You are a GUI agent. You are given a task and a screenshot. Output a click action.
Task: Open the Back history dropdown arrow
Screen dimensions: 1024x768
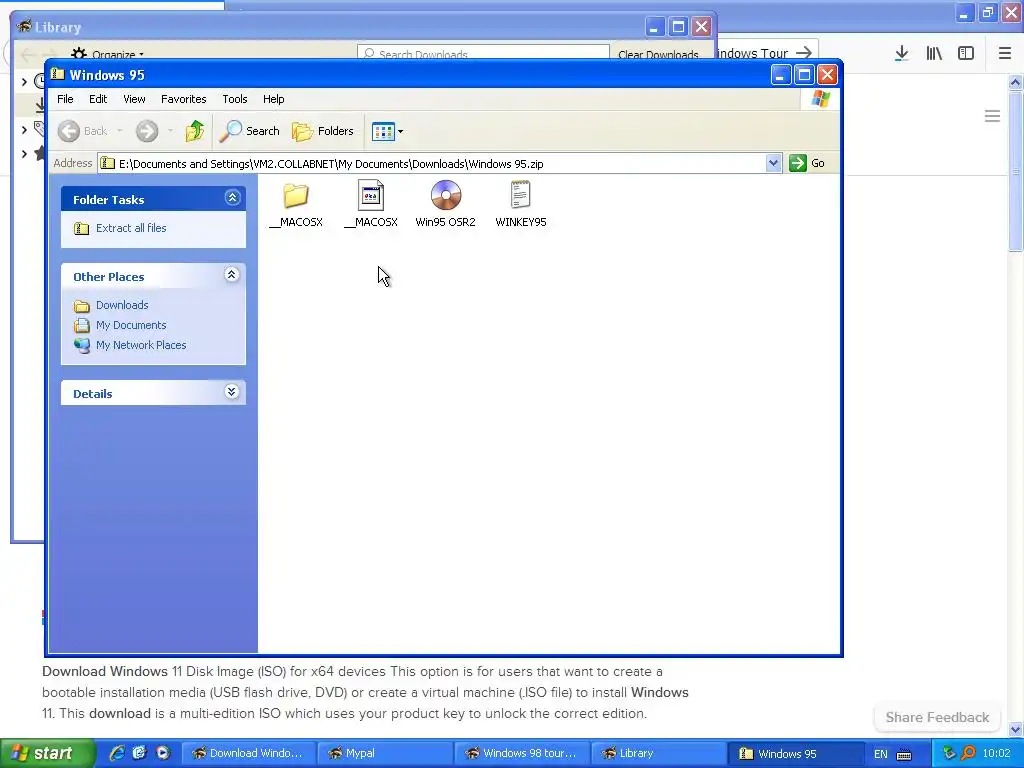[x=120, y=131]
